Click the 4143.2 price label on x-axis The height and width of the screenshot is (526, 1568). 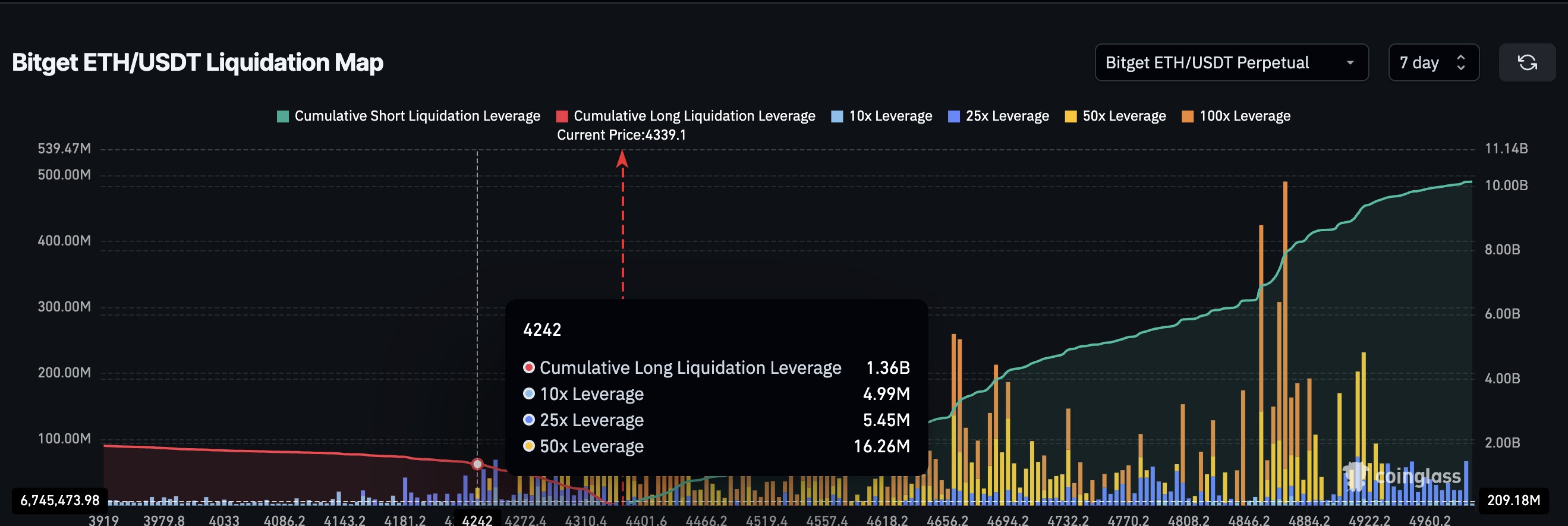tap(345, 520)
